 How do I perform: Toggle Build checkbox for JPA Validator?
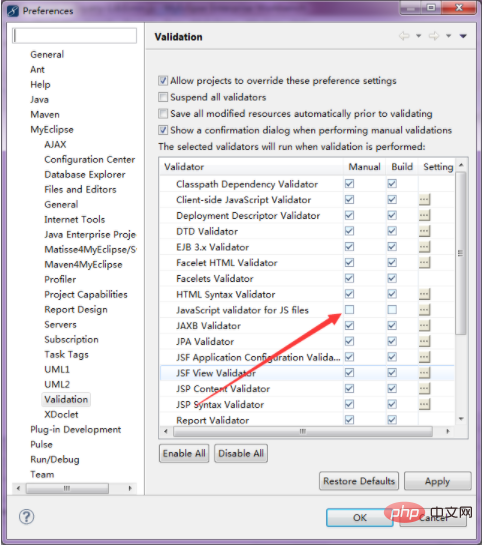[392, 341]
